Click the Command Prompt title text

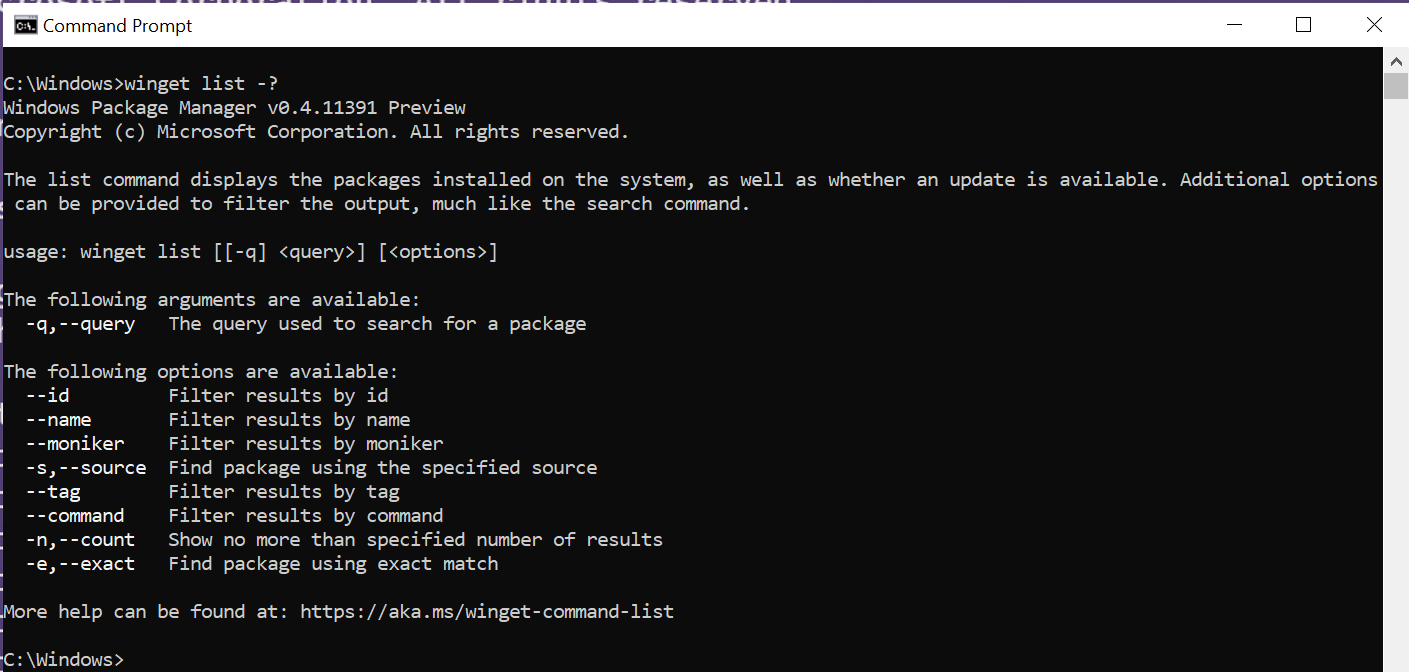click(x=118, y=26)
